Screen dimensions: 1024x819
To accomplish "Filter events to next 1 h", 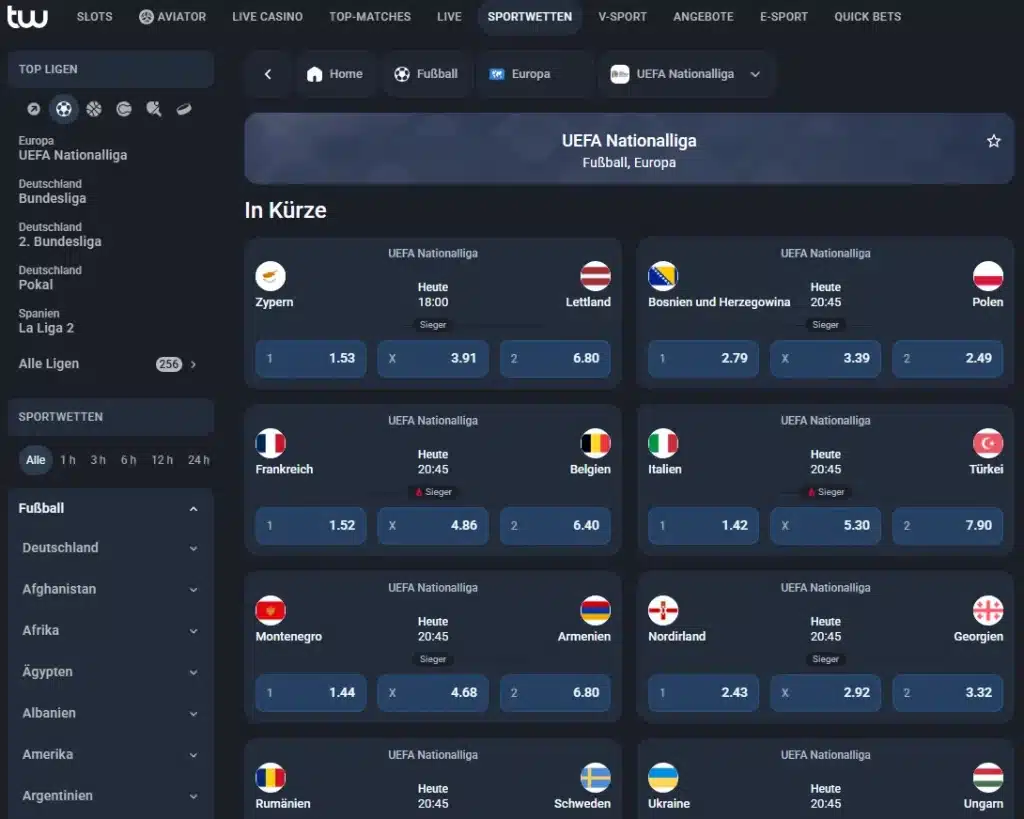I will coord(68,460).
